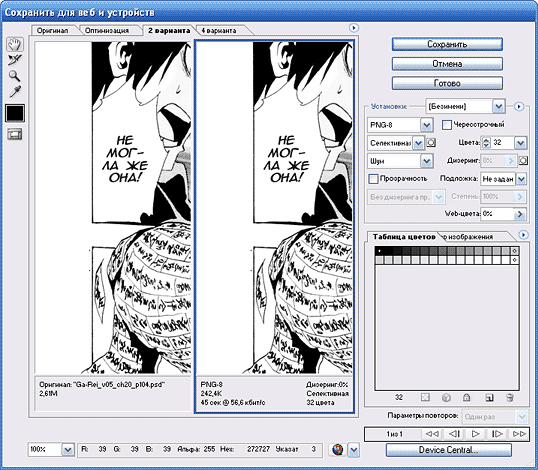Image resolution: width=538 pixels, height=470 pixels.
Task: Select the Slice Select tool
Action: pos(15,60)
